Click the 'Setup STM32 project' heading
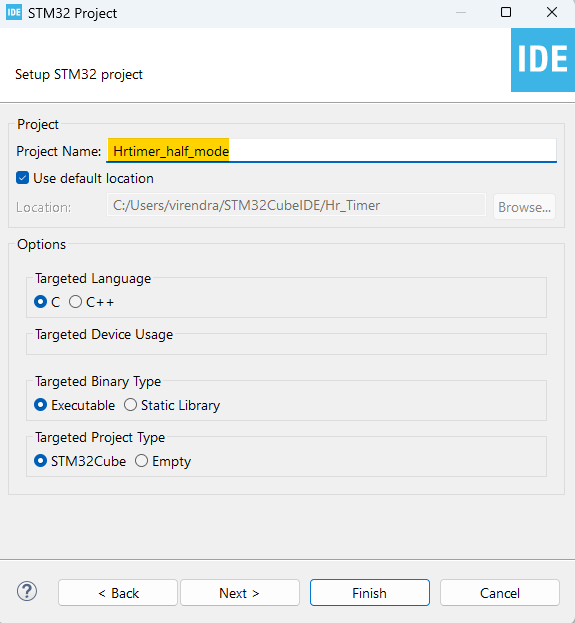575x623 pixels. tap(79, 74)
